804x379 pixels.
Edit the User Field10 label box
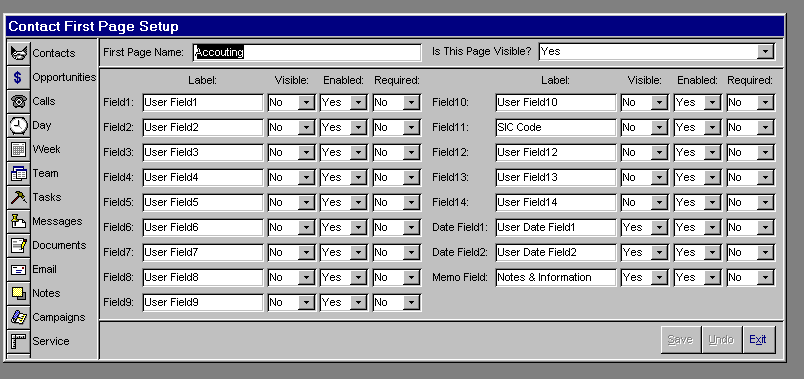pyautogui.click(x=556, y=103)
